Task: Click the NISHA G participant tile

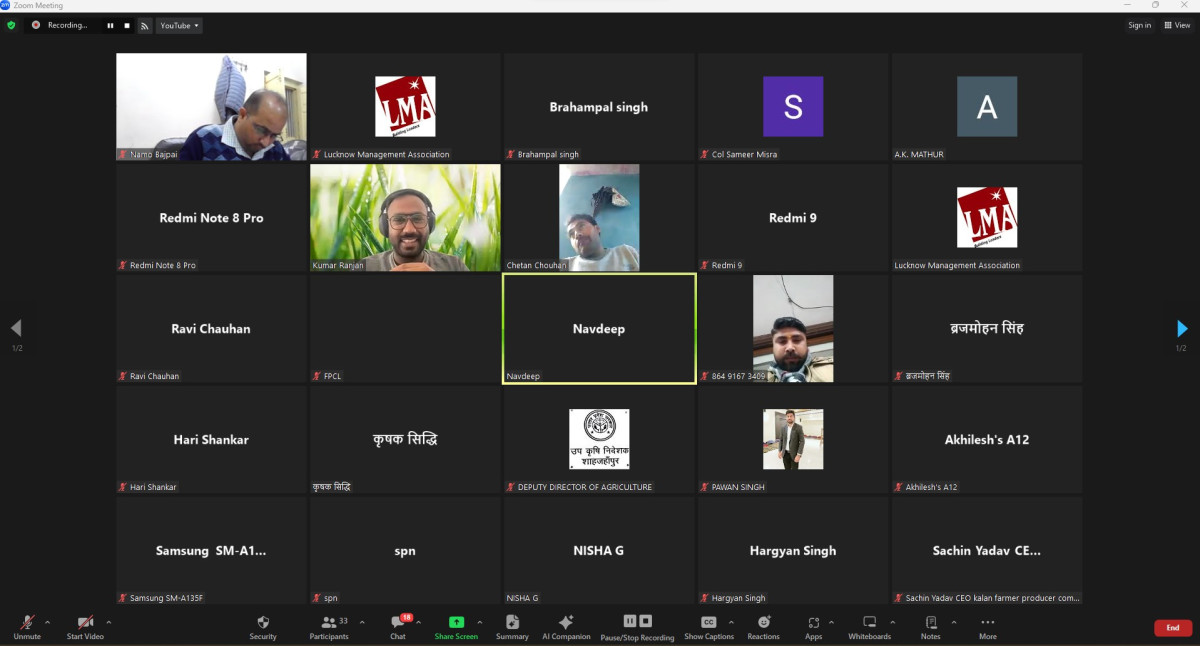Action: tap(599, 551)
